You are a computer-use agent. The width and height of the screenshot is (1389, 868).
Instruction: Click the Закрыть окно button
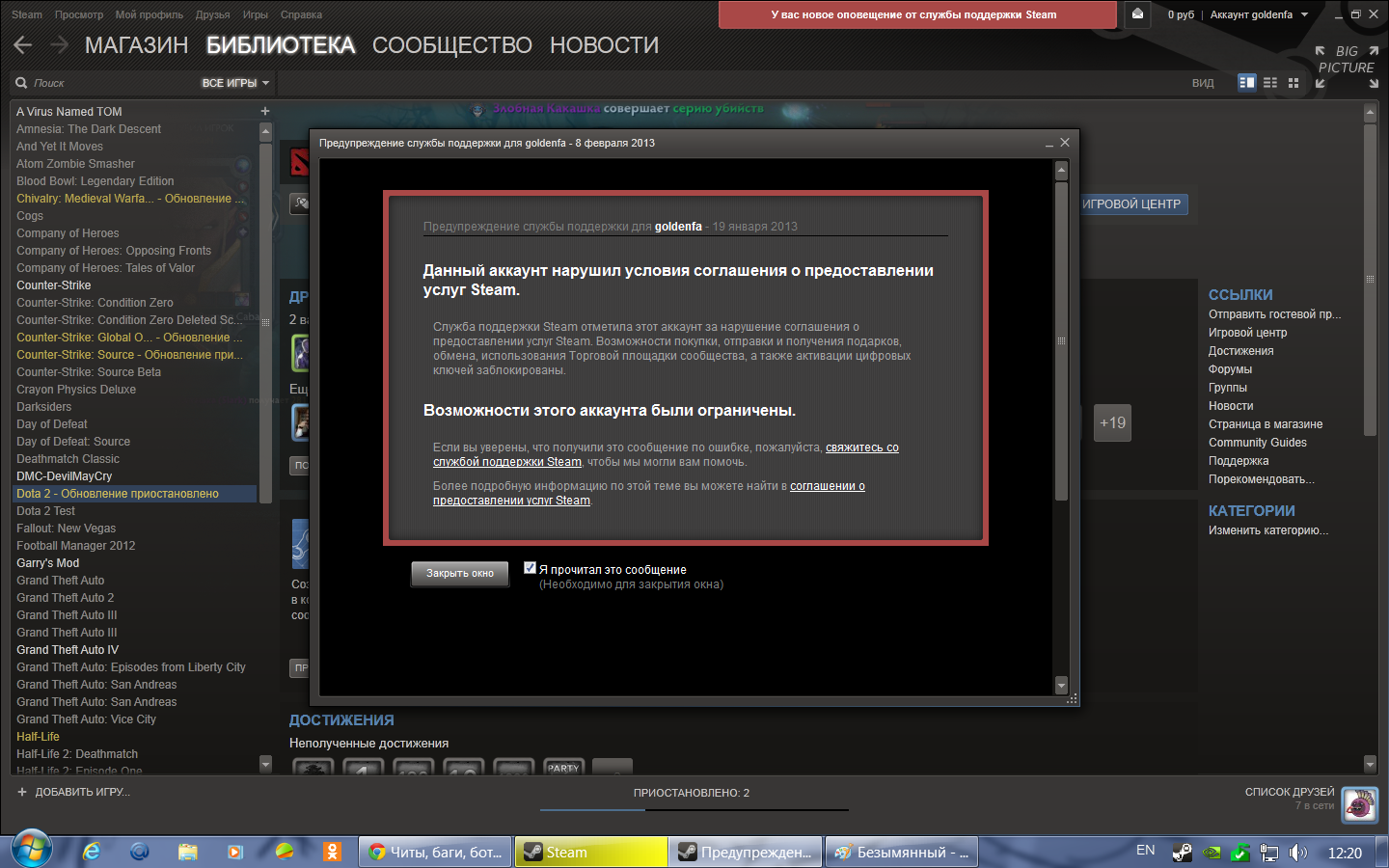[460, 573]
